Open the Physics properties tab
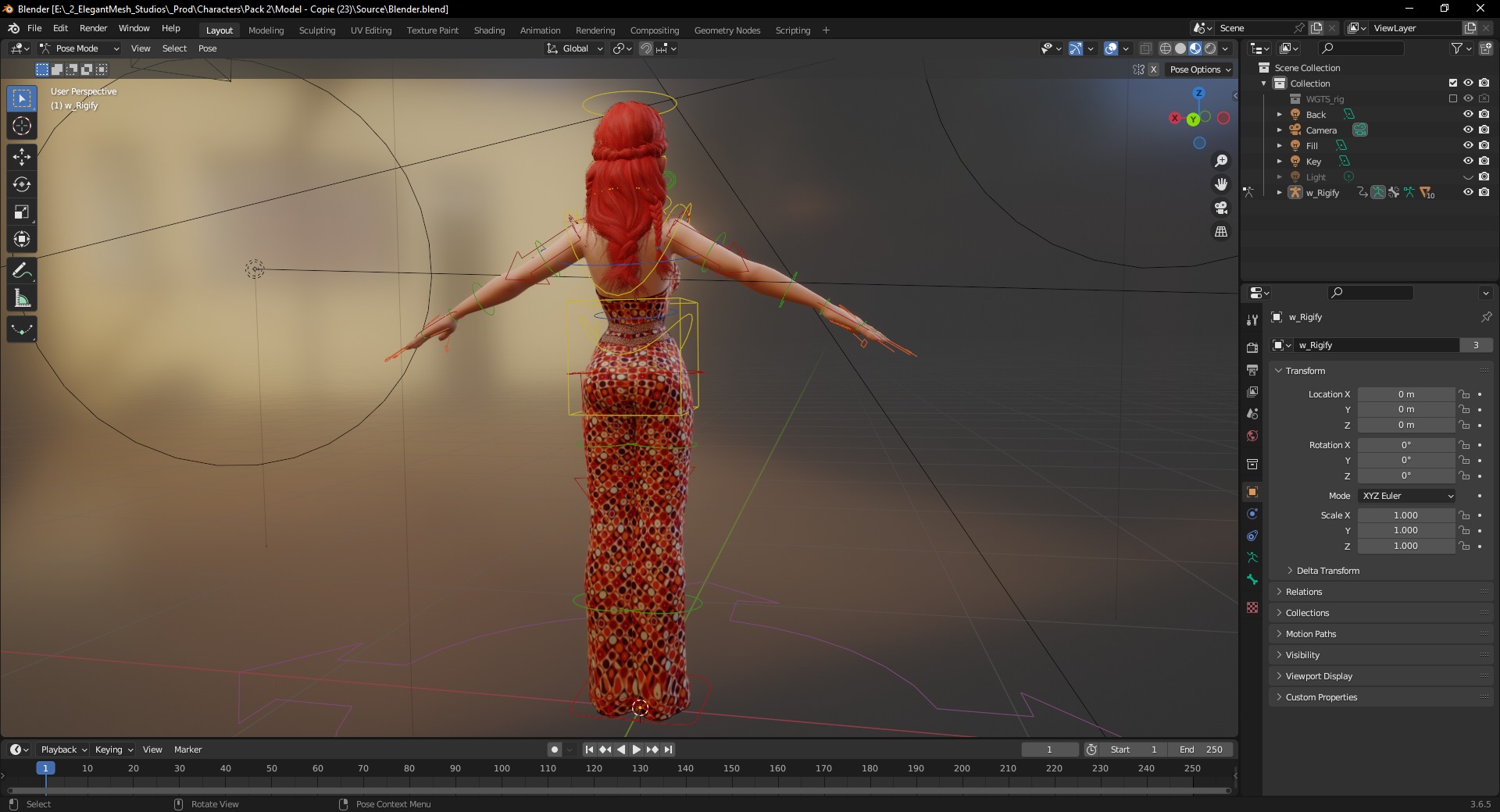The image size is (1500, 812). tap(1252, 514)
